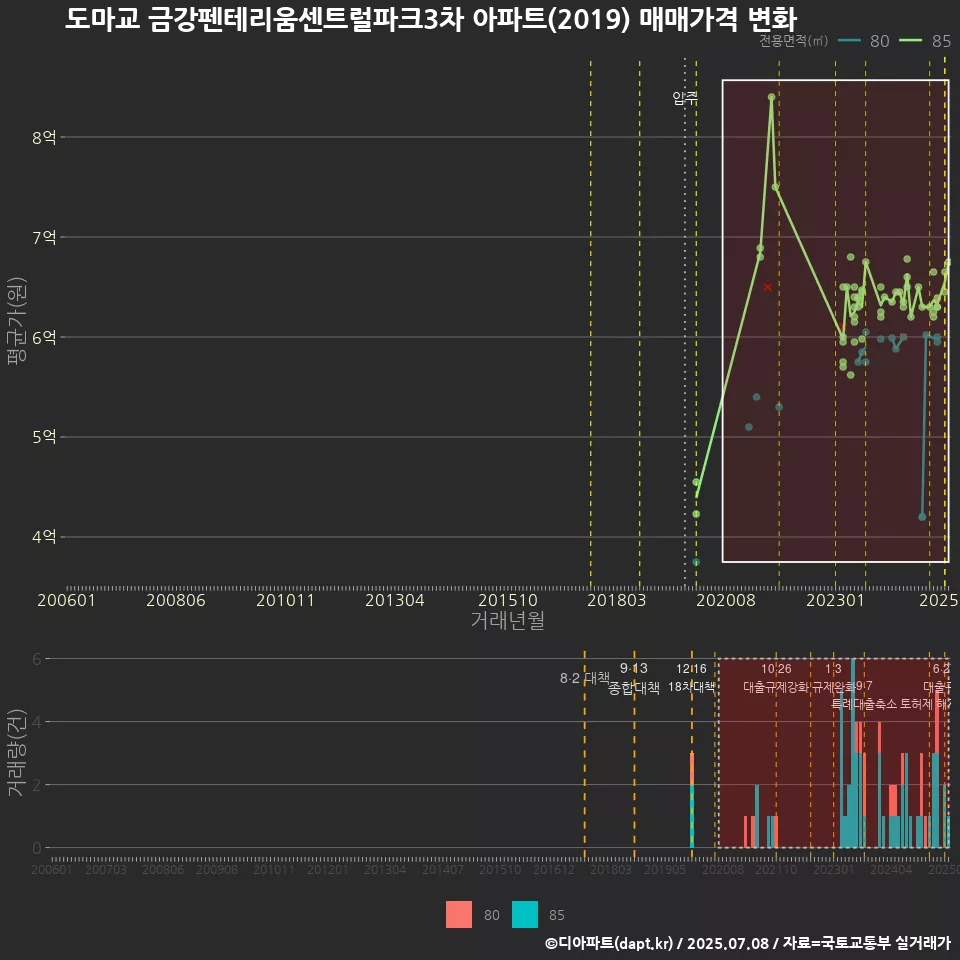
Task: Click the green 85 line swatch in top legend
Action: 910,41
